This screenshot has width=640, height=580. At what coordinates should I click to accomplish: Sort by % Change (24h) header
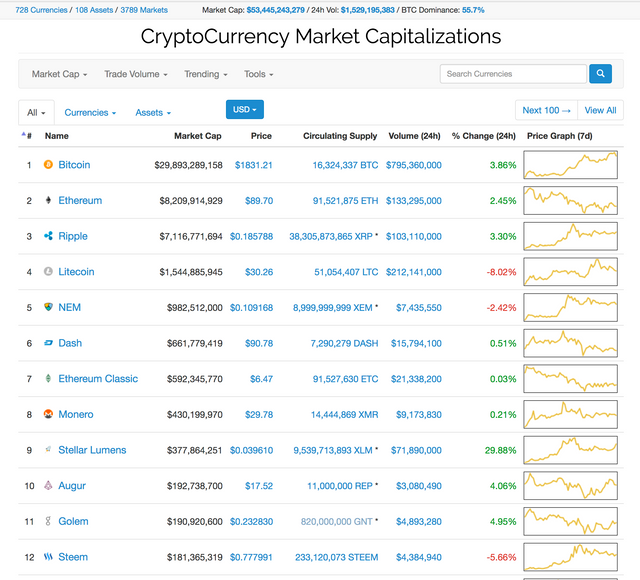click(x=484, y=136)
